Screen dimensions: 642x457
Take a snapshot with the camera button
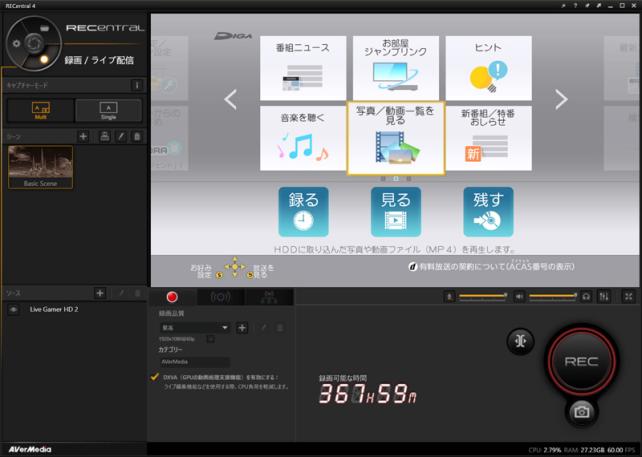[581, 412]
